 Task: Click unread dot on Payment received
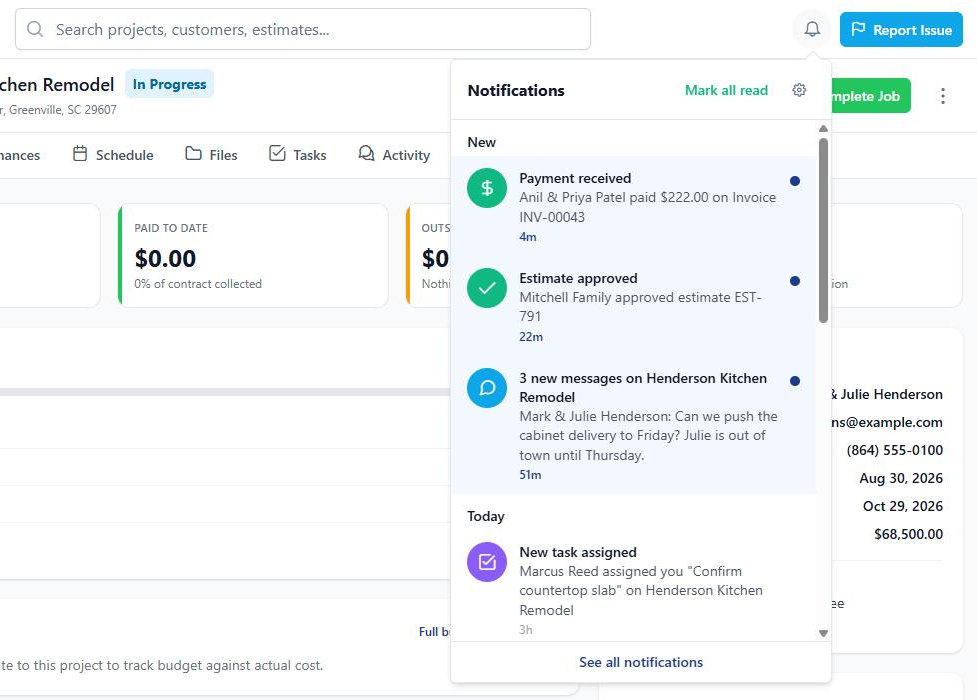tap(794, 181)
